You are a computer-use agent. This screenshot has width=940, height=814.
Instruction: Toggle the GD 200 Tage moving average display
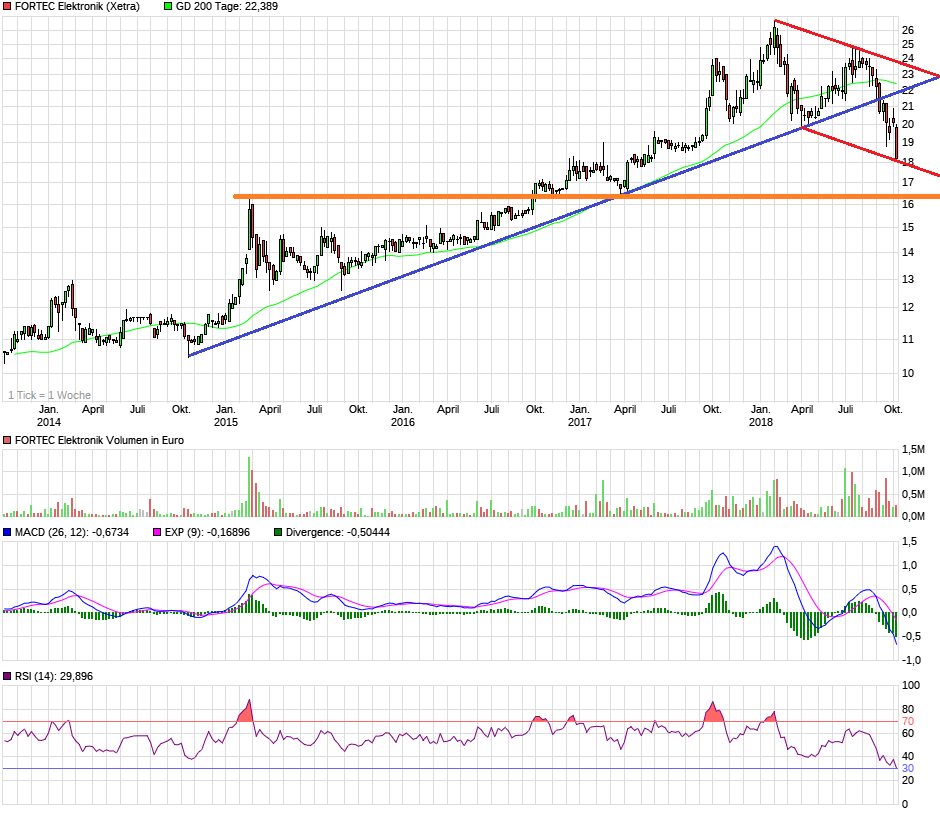(x=166, y=7)
